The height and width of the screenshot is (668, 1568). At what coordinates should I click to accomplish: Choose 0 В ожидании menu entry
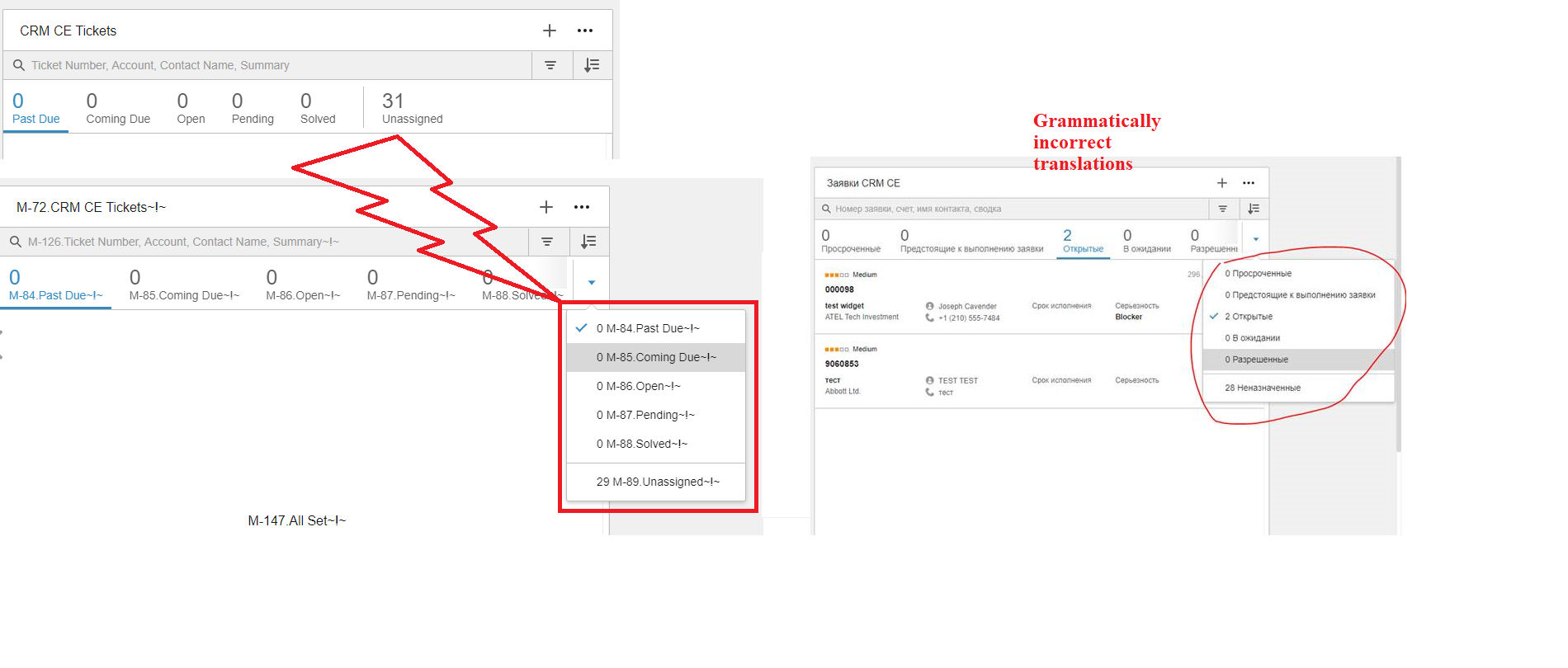(1299, 337)
